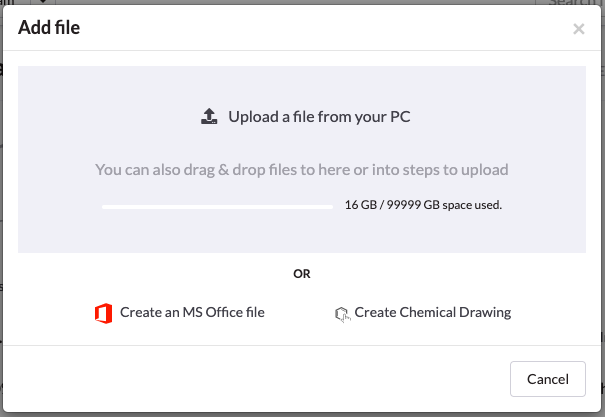Click the red MS Office logo icon
The image size is (605, 417).
click(x=103, y=313)
